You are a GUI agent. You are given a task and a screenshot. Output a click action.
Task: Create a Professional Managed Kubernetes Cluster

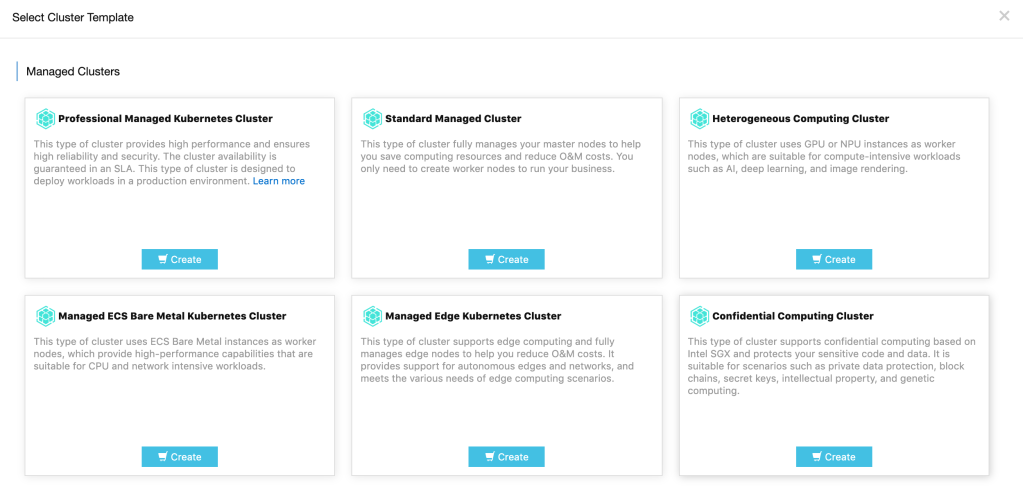click(x=179, y=259)
